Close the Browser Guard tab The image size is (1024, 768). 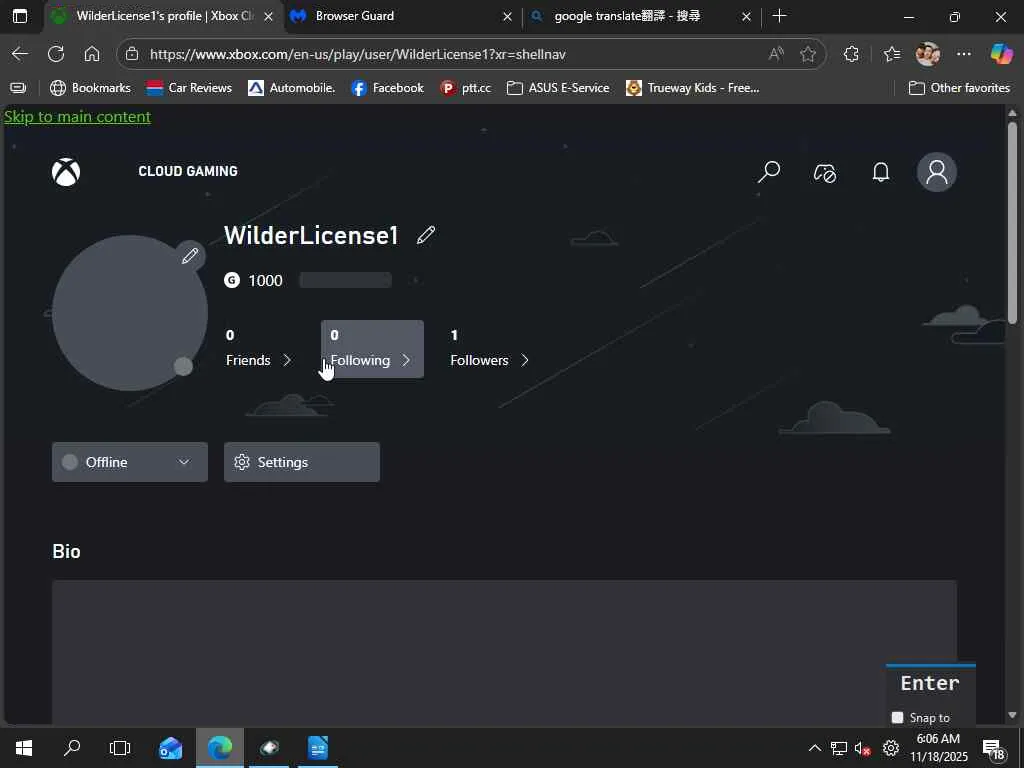pyautogui.click(x=507, y=17)
